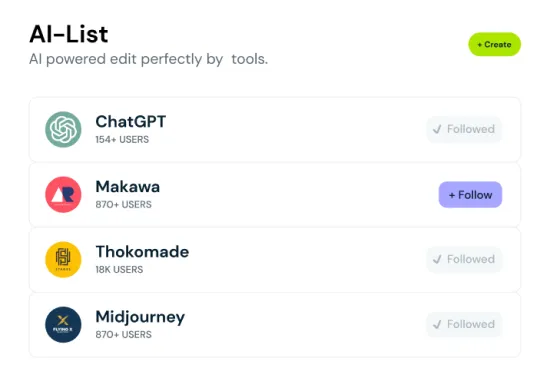Unfollow ChatGPT via its Followed toggle
Image resolution: width=550 pixels, height=385 pixels.
464,129
